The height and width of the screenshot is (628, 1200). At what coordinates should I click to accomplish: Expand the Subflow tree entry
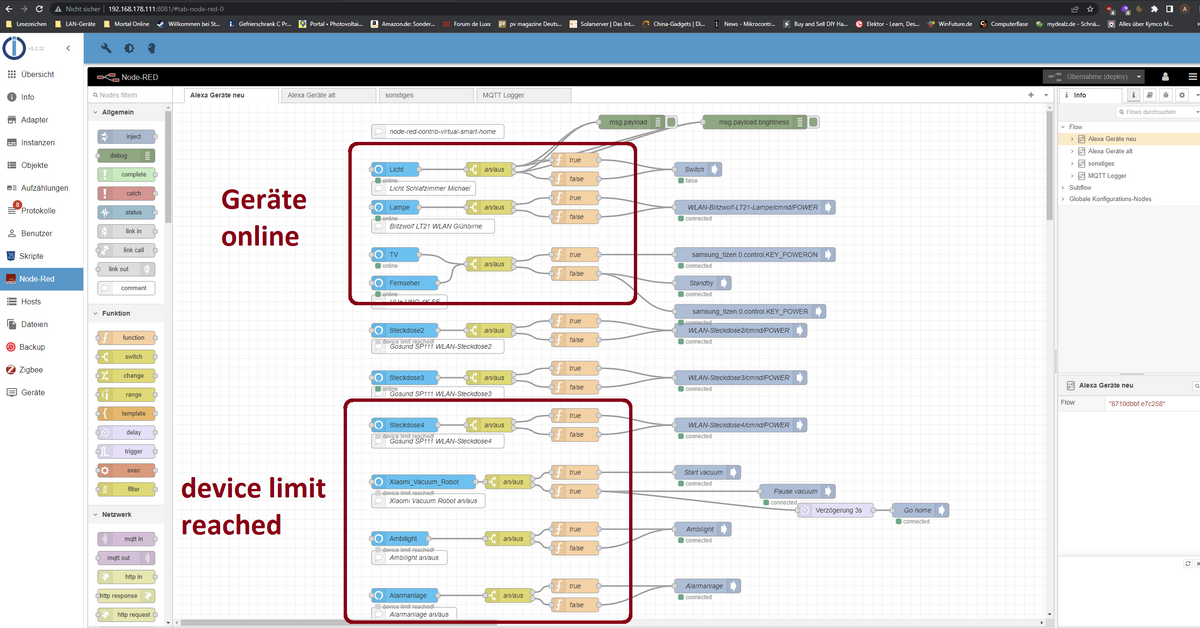point(1064,187)
